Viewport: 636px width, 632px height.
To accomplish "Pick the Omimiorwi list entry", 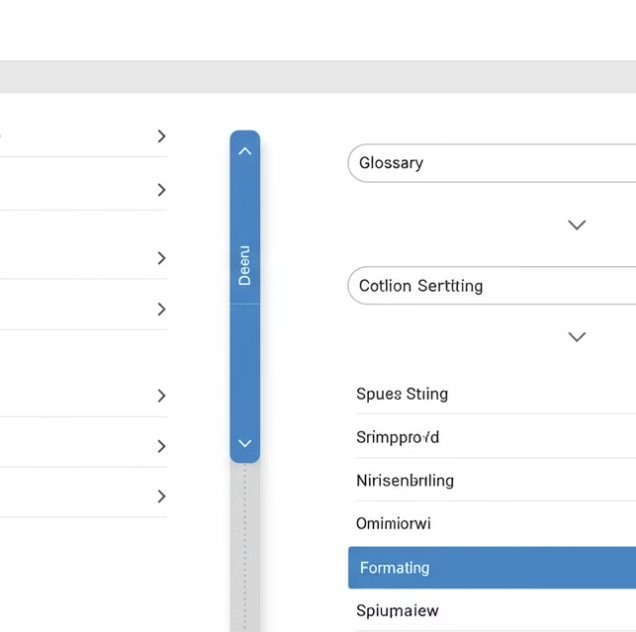I will [x=496, y=523].
